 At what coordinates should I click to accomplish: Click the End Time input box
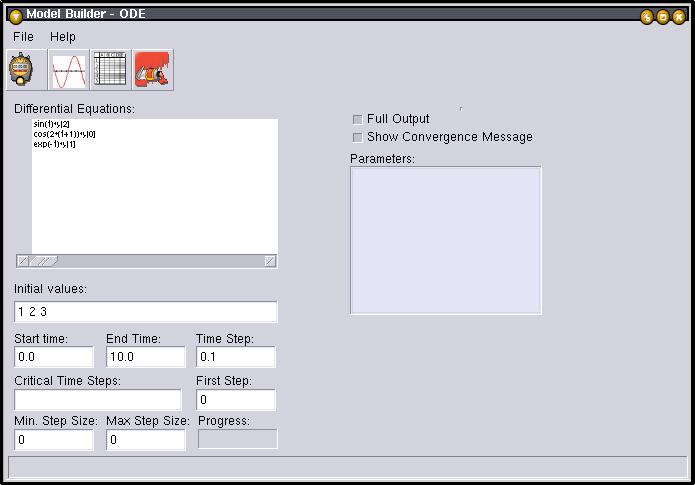click(145, 357)
